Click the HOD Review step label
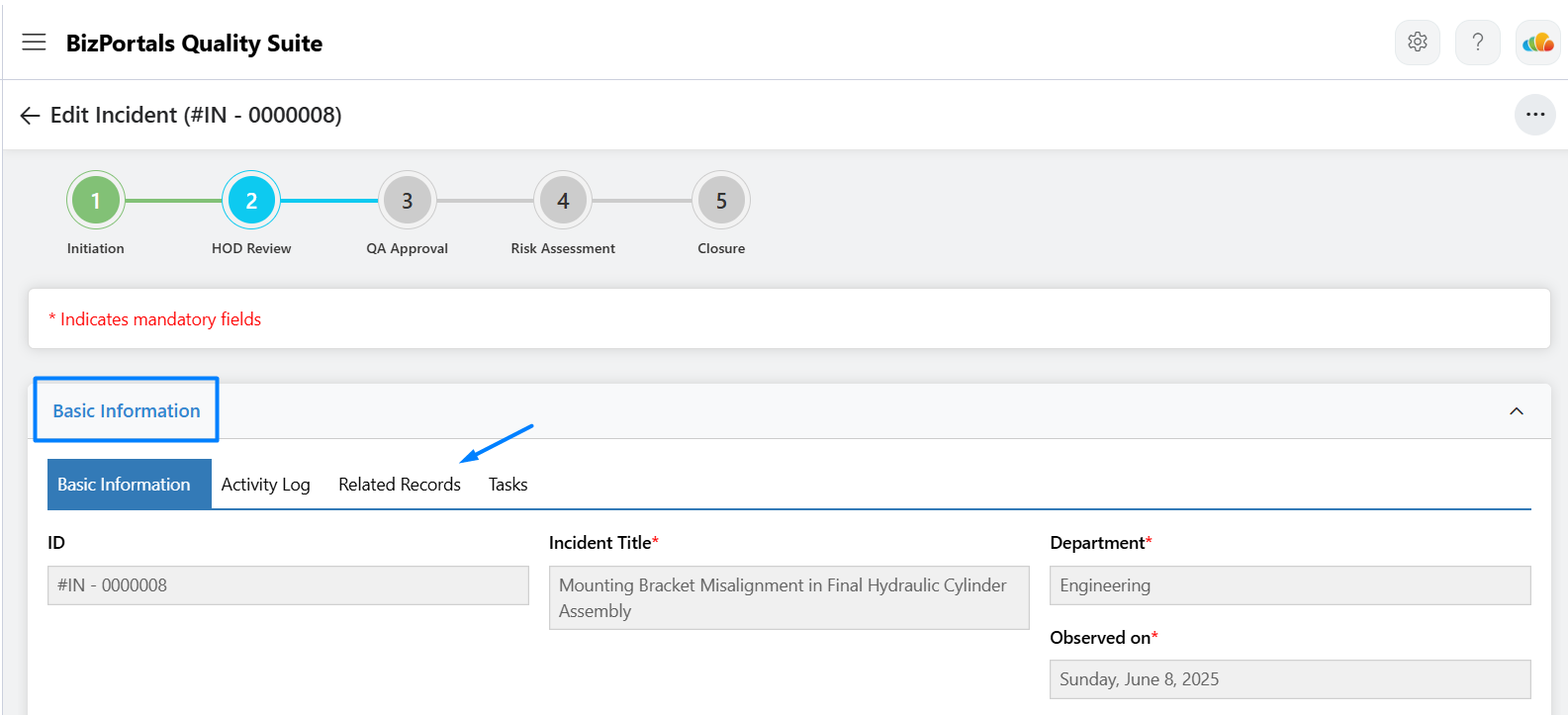This screenshot has height=715, width=1568. [251, 248]
